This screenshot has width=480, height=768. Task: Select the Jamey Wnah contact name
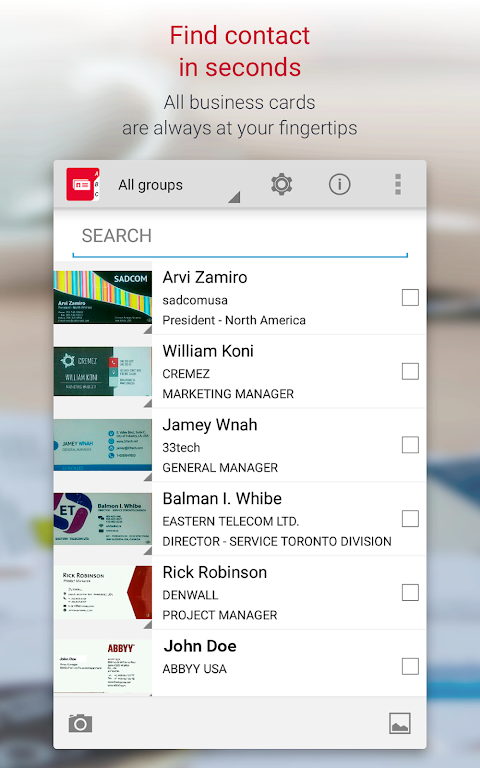click(x=210, y=425)
